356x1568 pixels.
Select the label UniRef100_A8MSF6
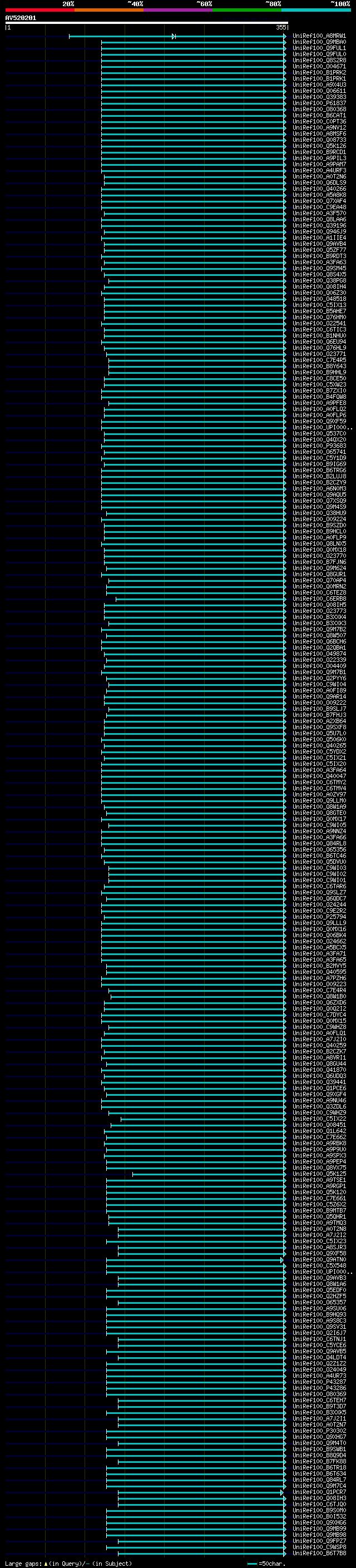point(319,134)
